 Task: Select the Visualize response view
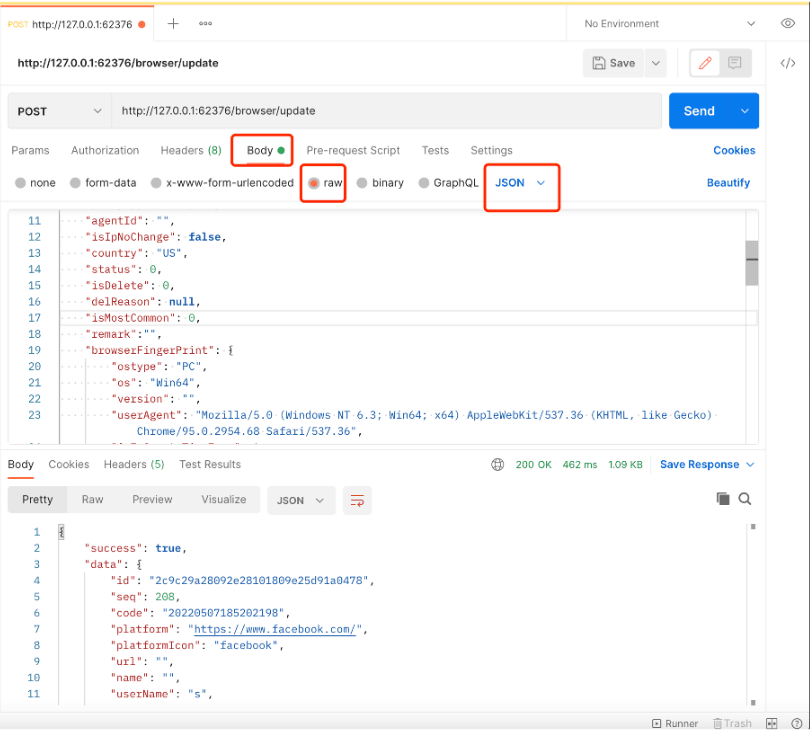pyautogui.click(x=224, y=500)
